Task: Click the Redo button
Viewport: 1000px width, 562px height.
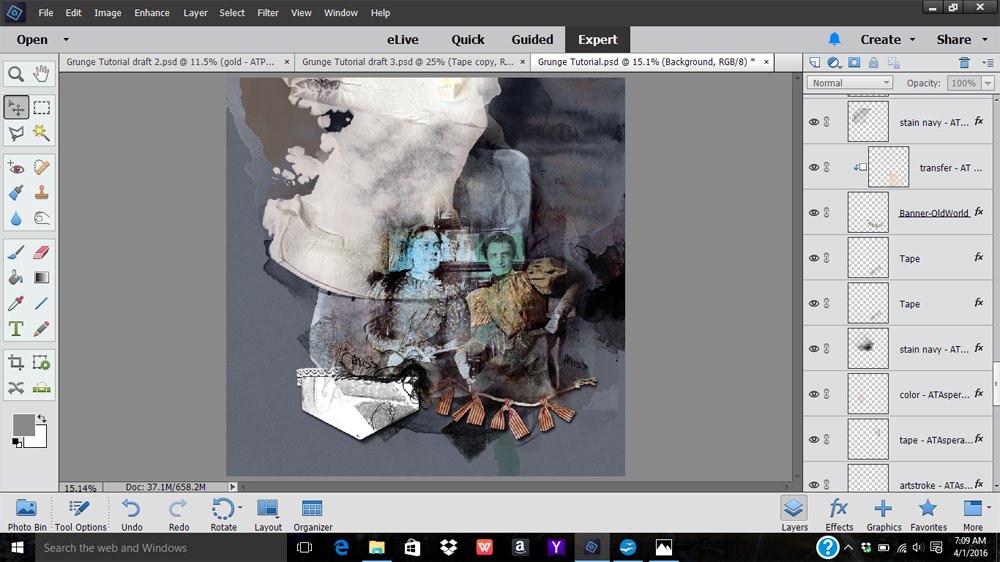Action: (179, 515)
